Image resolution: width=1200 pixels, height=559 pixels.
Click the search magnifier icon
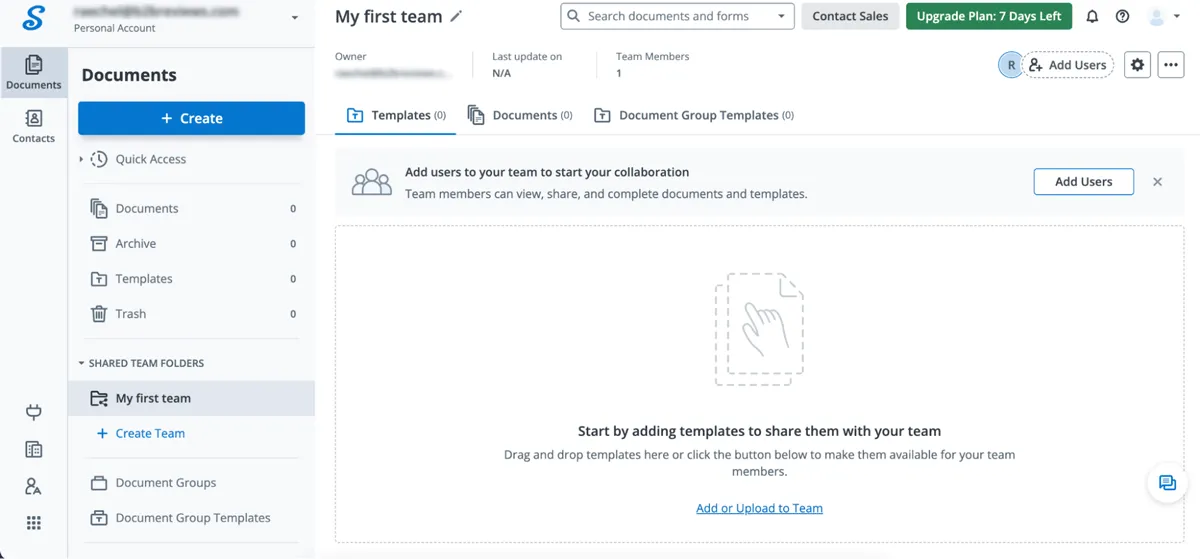(x=574, y=16)
